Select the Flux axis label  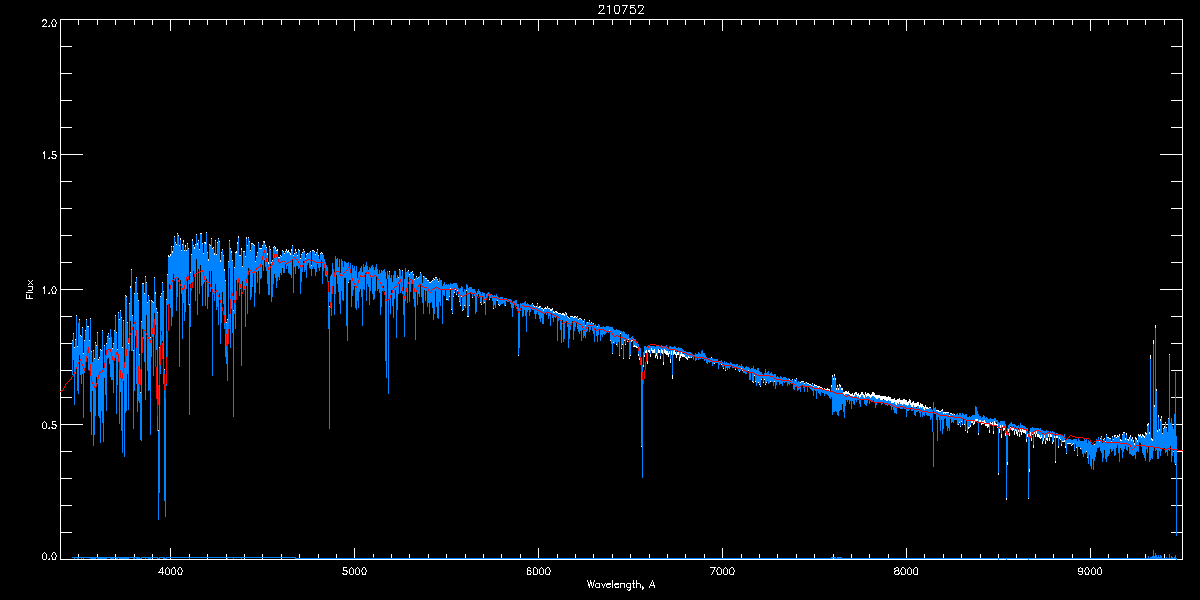(x=29, y=290)
